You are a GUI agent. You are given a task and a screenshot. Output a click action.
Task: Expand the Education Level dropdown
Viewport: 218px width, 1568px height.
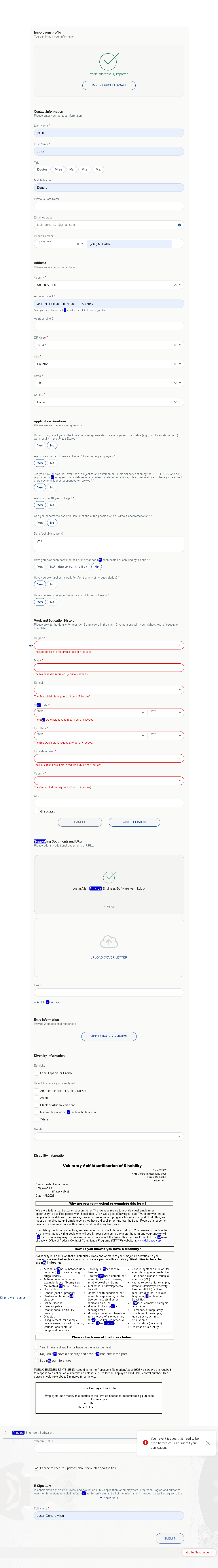179,758
